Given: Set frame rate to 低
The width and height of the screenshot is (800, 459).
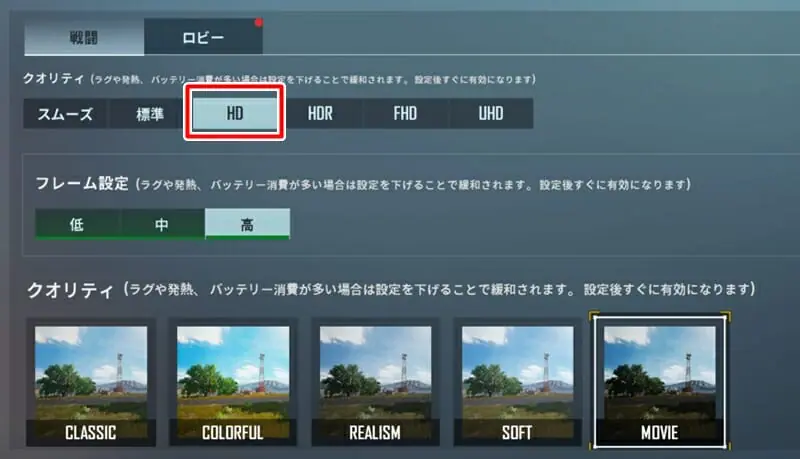Looking at the screenshot, I should tap(78, 224).
